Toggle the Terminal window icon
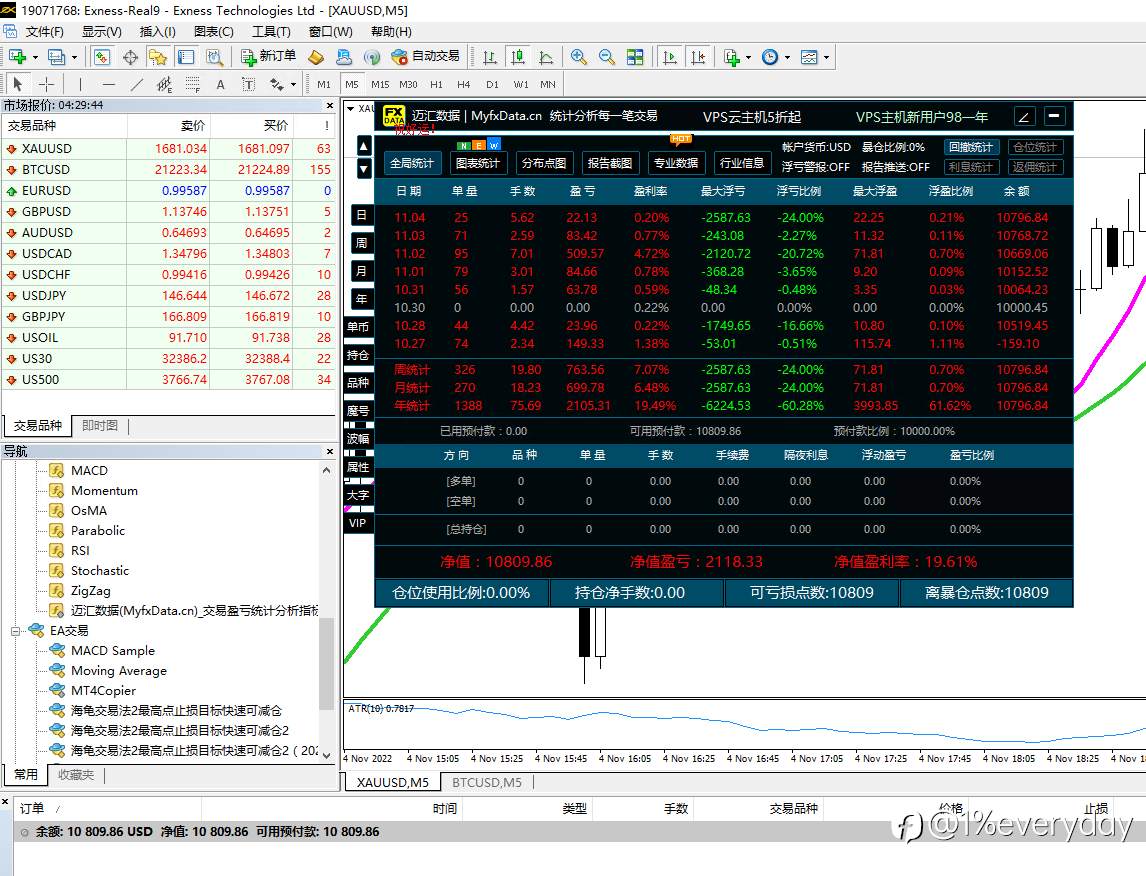Viewport: 1146px width, 876px height. click(x=186, y=57)
